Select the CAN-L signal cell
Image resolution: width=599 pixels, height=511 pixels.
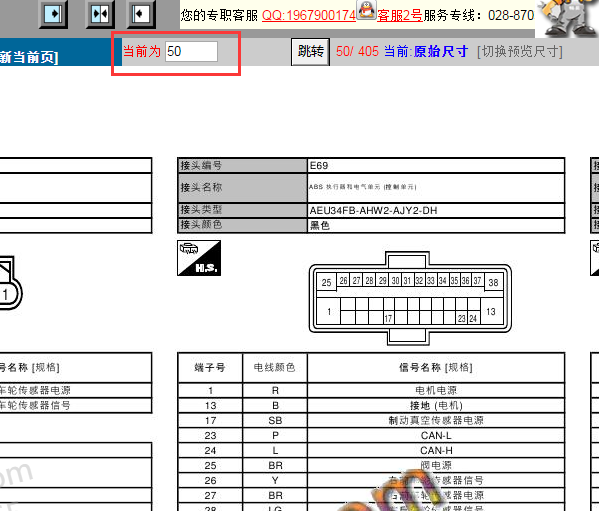pyautogui.click(x=436, y=435)
